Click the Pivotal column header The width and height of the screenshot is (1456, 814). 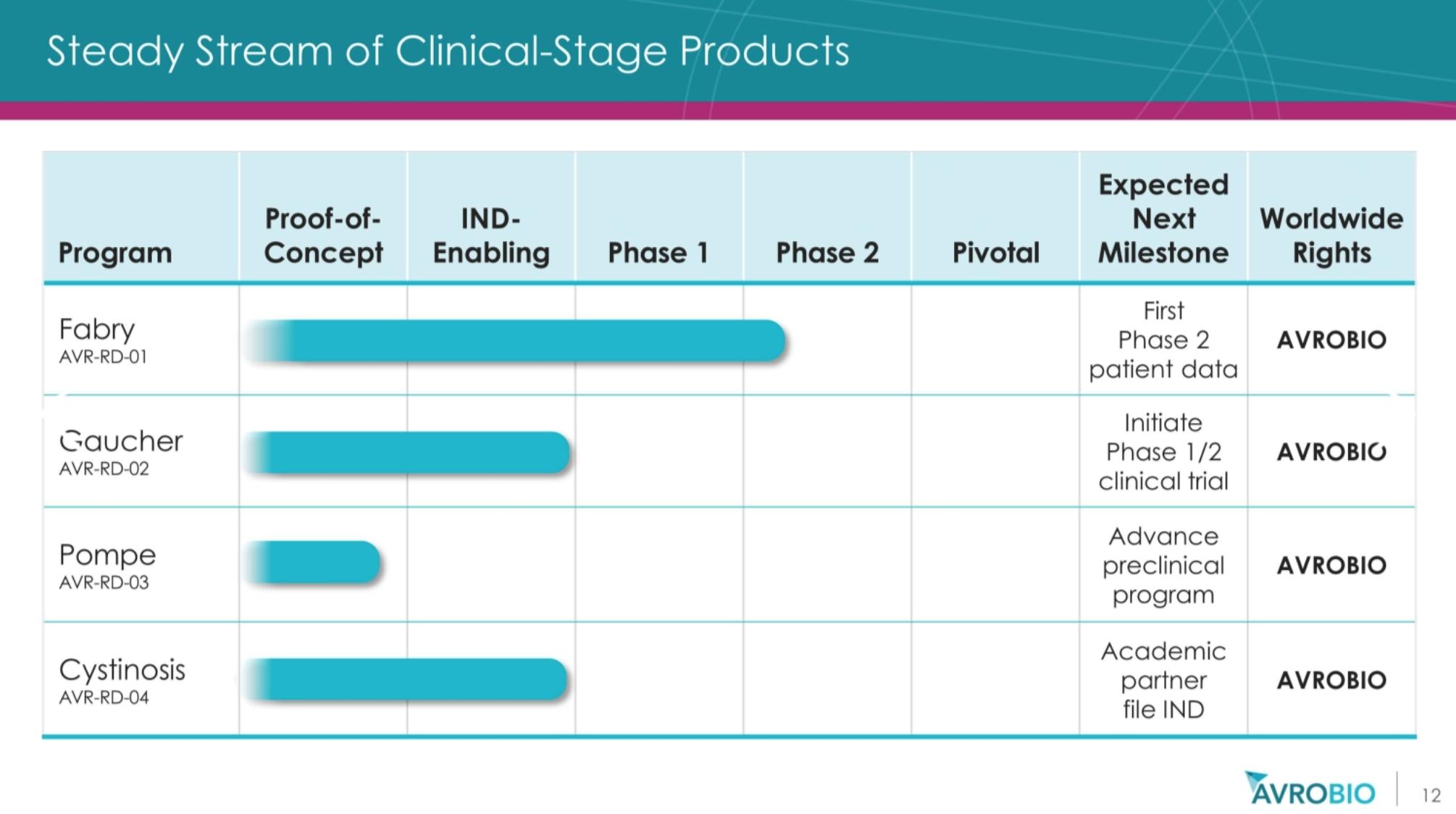[995, 253]
